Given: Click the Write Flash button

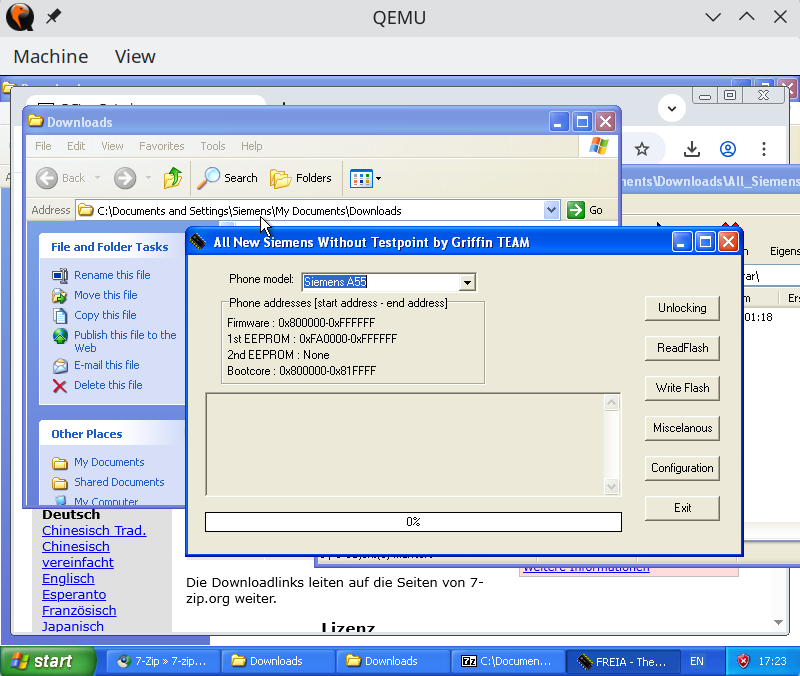Looking at the screenshot, I should point(682,388).
